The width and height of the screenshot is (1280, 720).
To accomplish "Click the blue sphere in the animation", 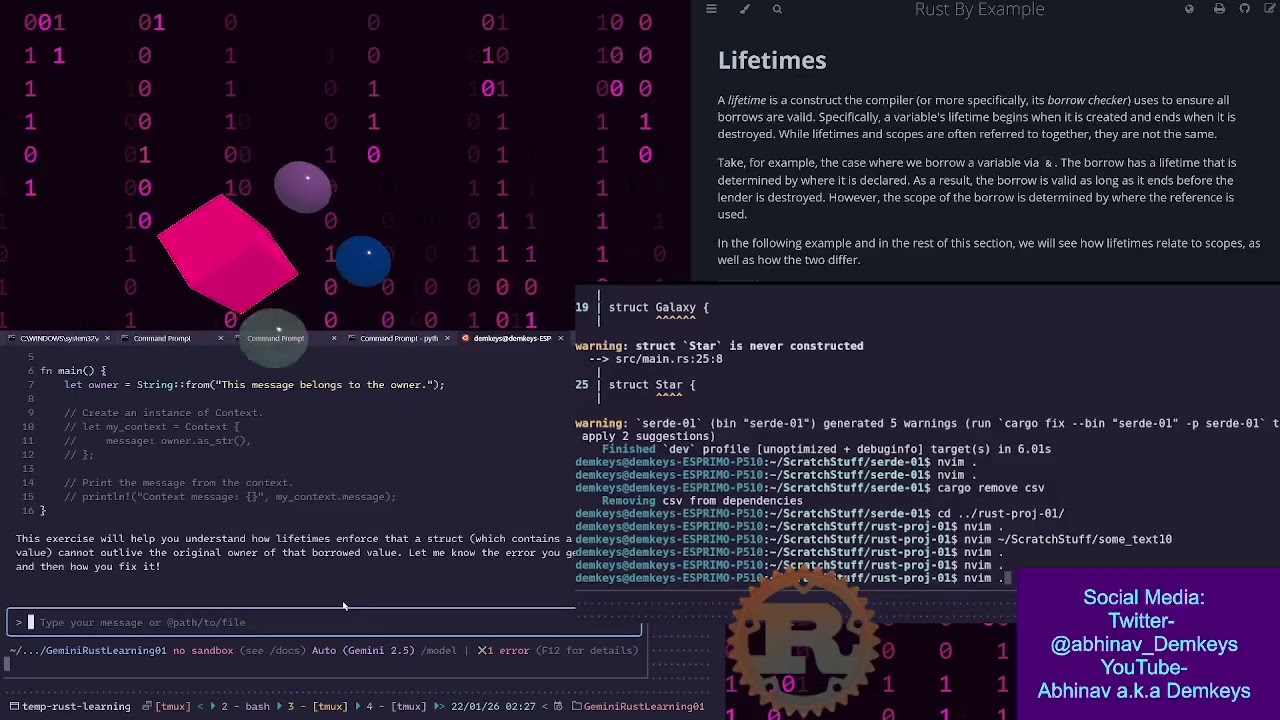I will [x=363, y=261].
